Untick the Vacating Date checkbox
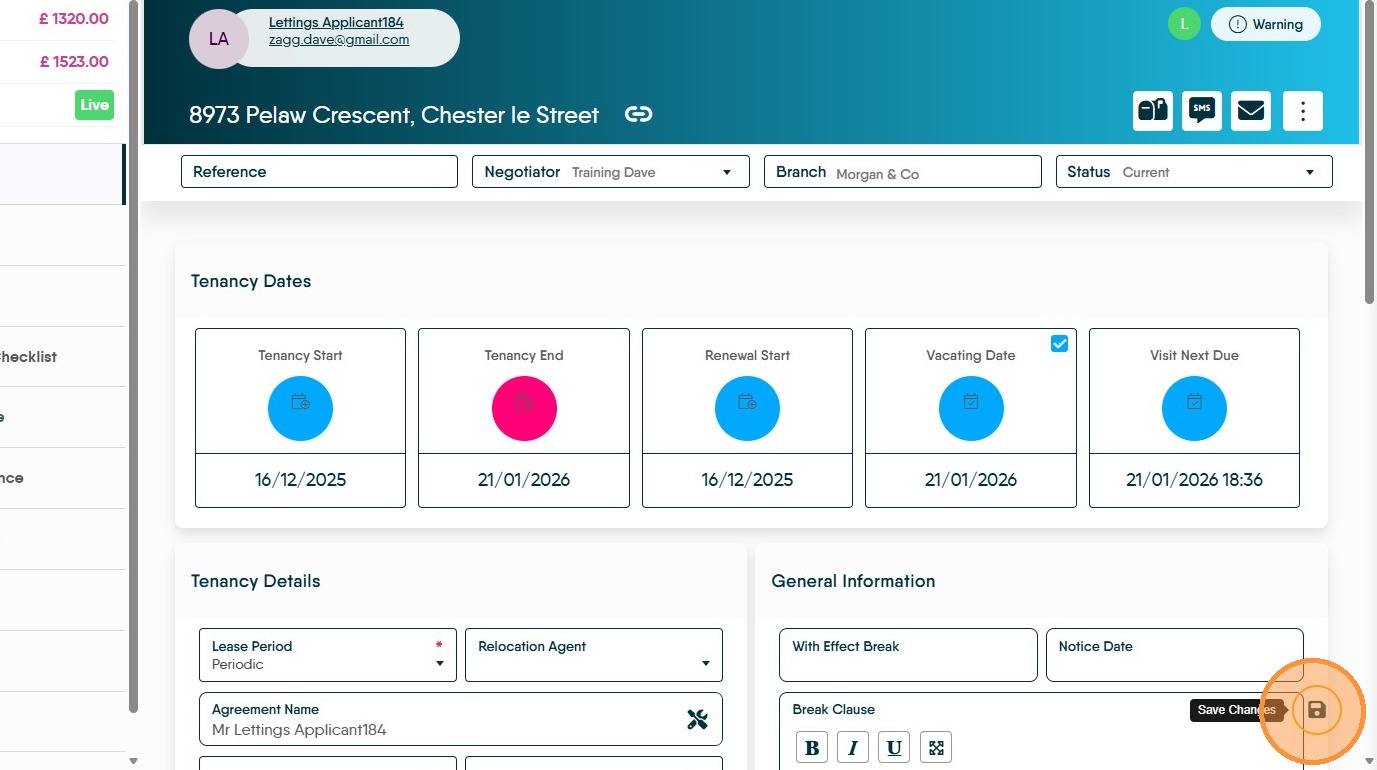 click(x=1060, y=343)
